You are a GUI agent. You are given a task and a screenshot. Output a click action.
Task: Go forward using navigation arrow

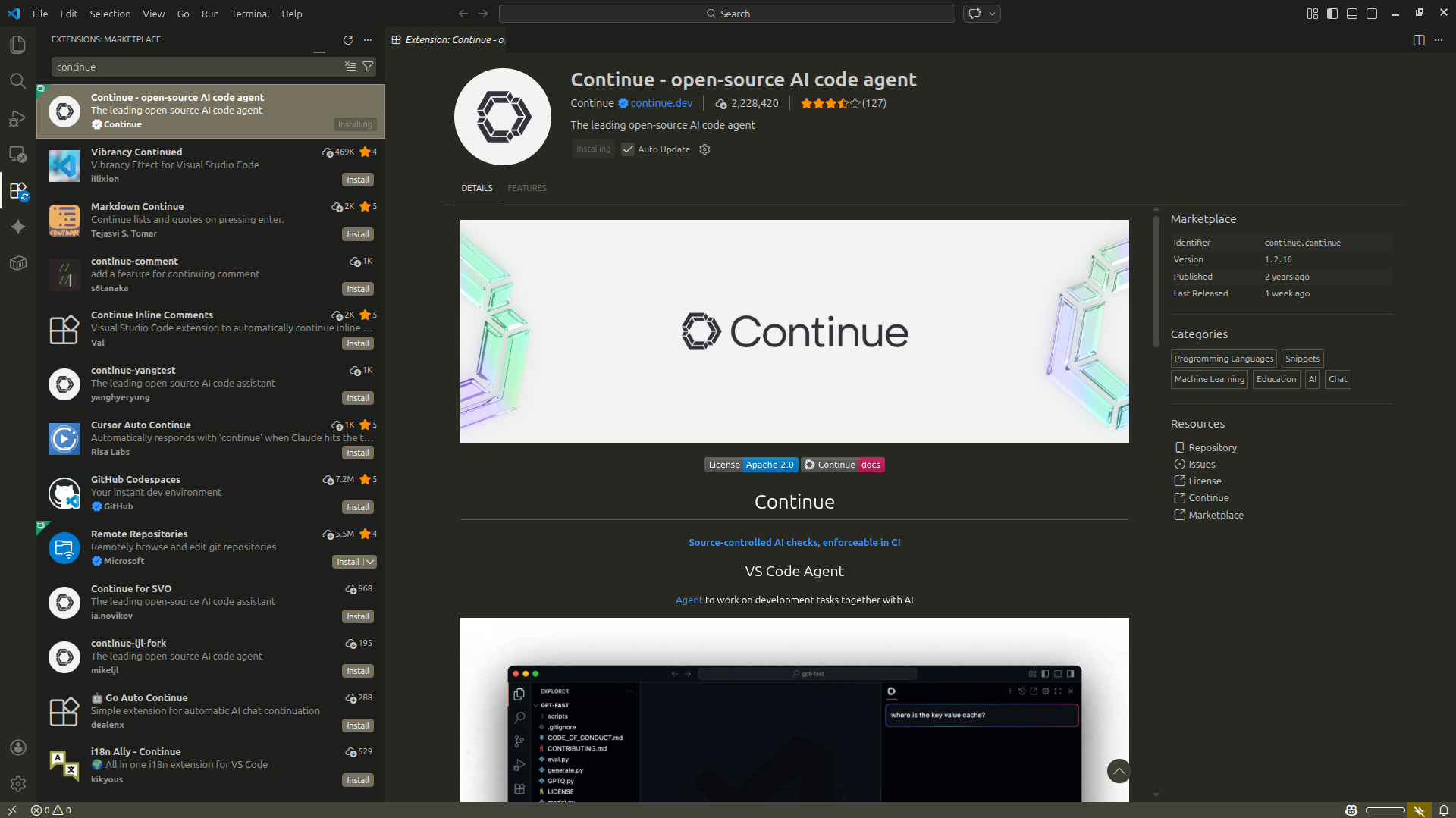tap(483, 14)
